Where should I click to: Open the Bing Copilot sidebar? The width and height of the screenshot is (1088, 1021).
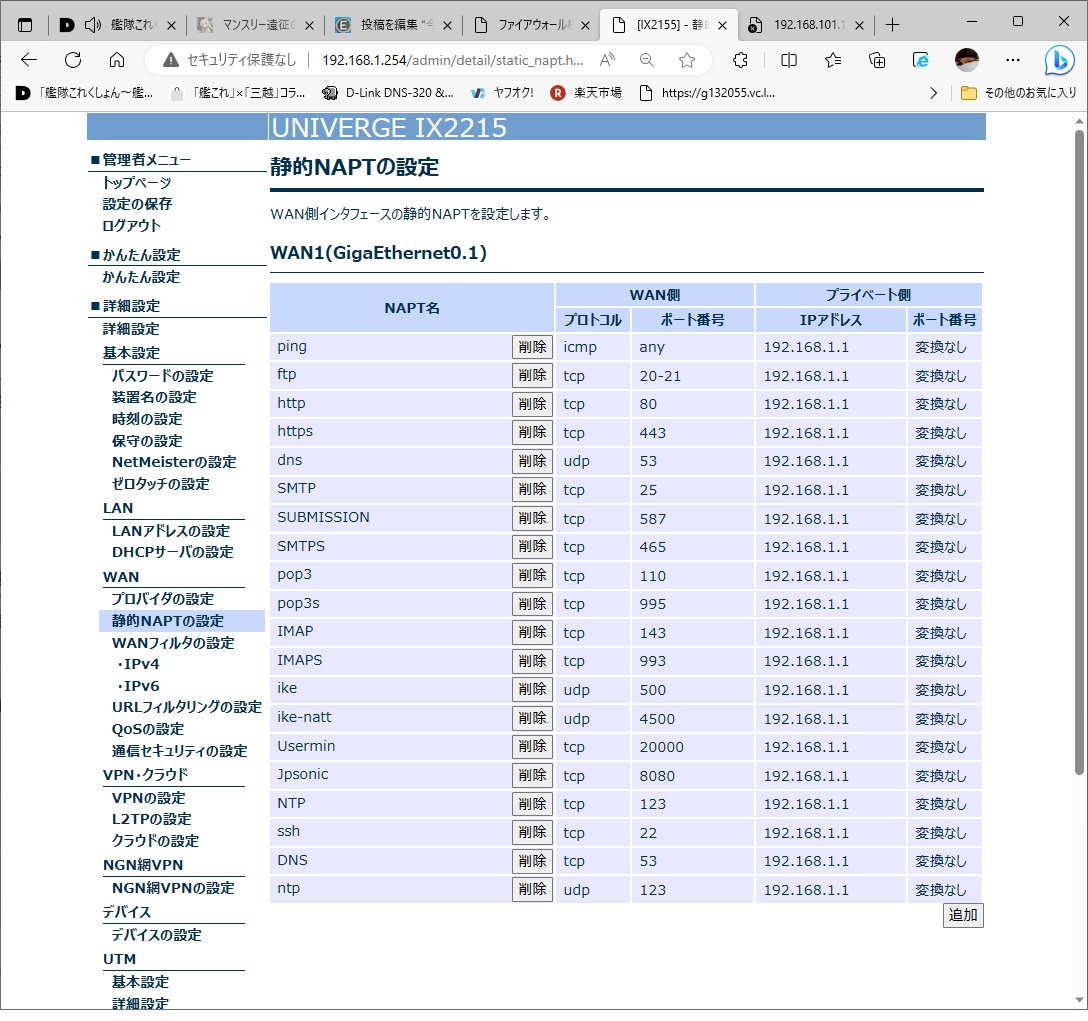(x=1060, y=60)
